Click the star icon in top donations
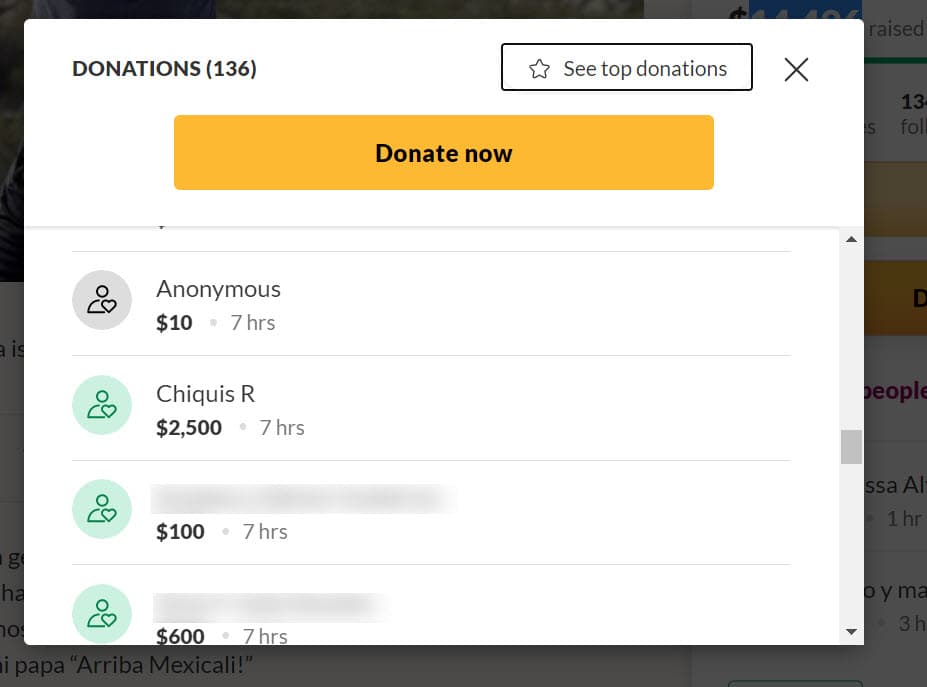This screenshot has height=687, width=927. coord(540,69)
